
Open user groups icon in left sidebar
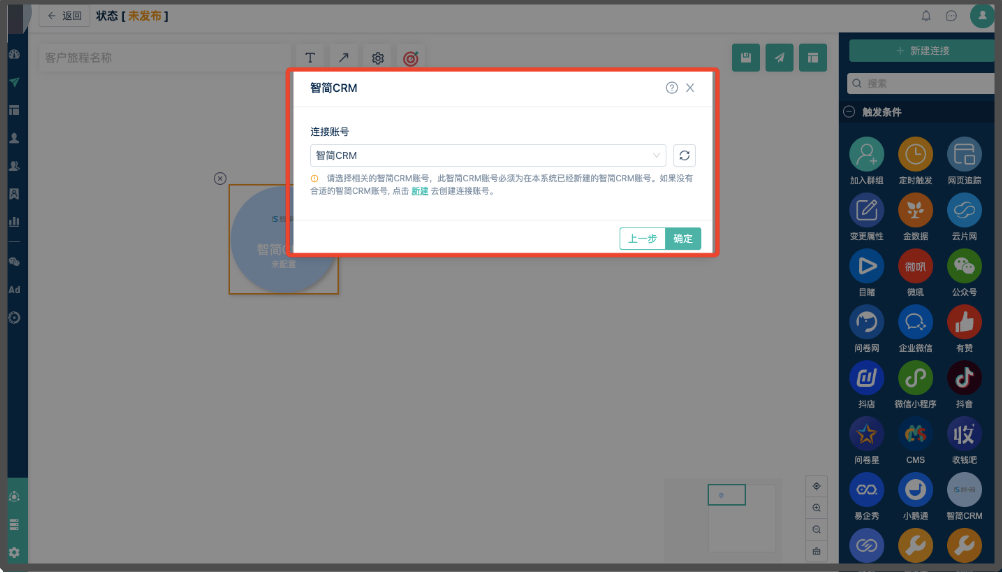pos(14,166)
